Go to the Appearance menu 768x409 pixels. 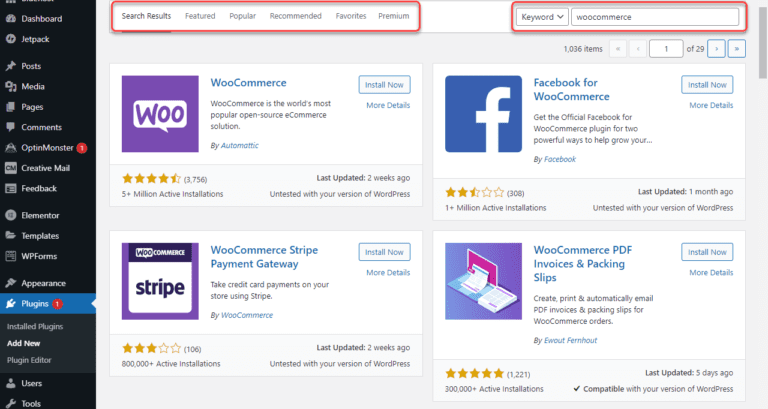click(x=44, y=283)
